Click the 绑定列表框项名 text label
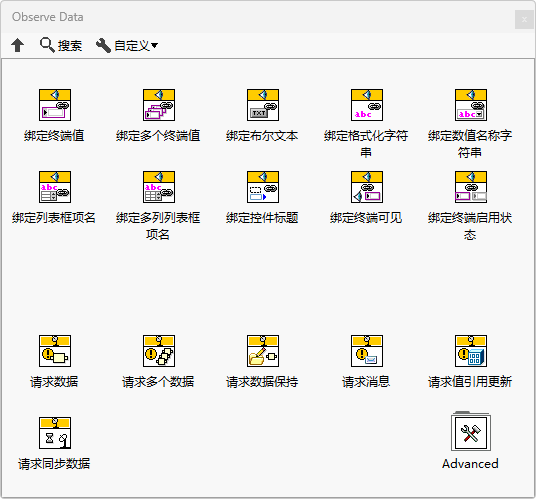The width and height of the screenshot is (536, 499). click(54, 218)
